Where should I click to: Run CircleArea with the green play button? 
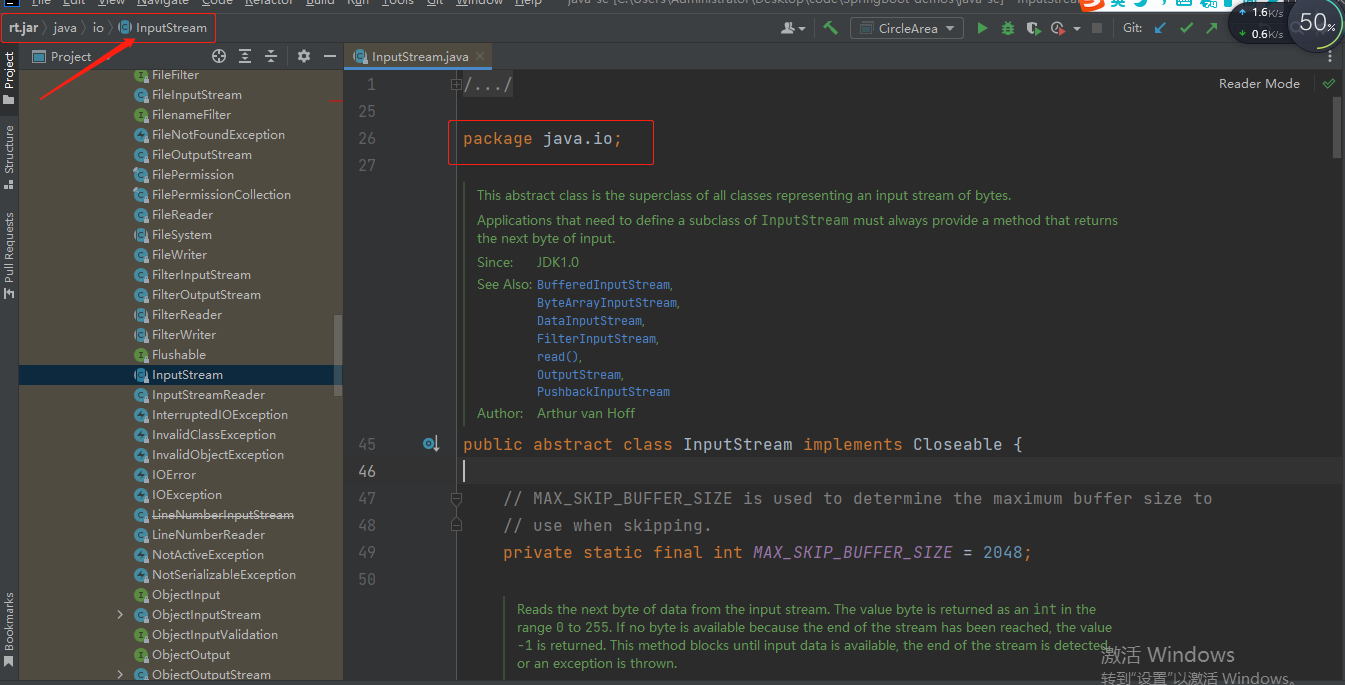[982, 28]
